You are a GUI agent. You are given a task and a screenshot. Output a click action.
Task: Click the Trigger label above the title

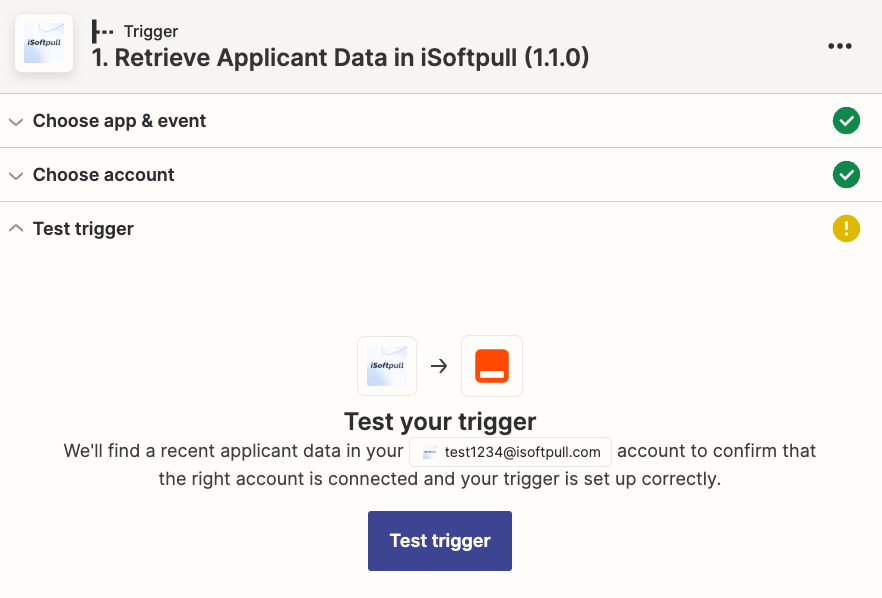click(x=151, y=32)
